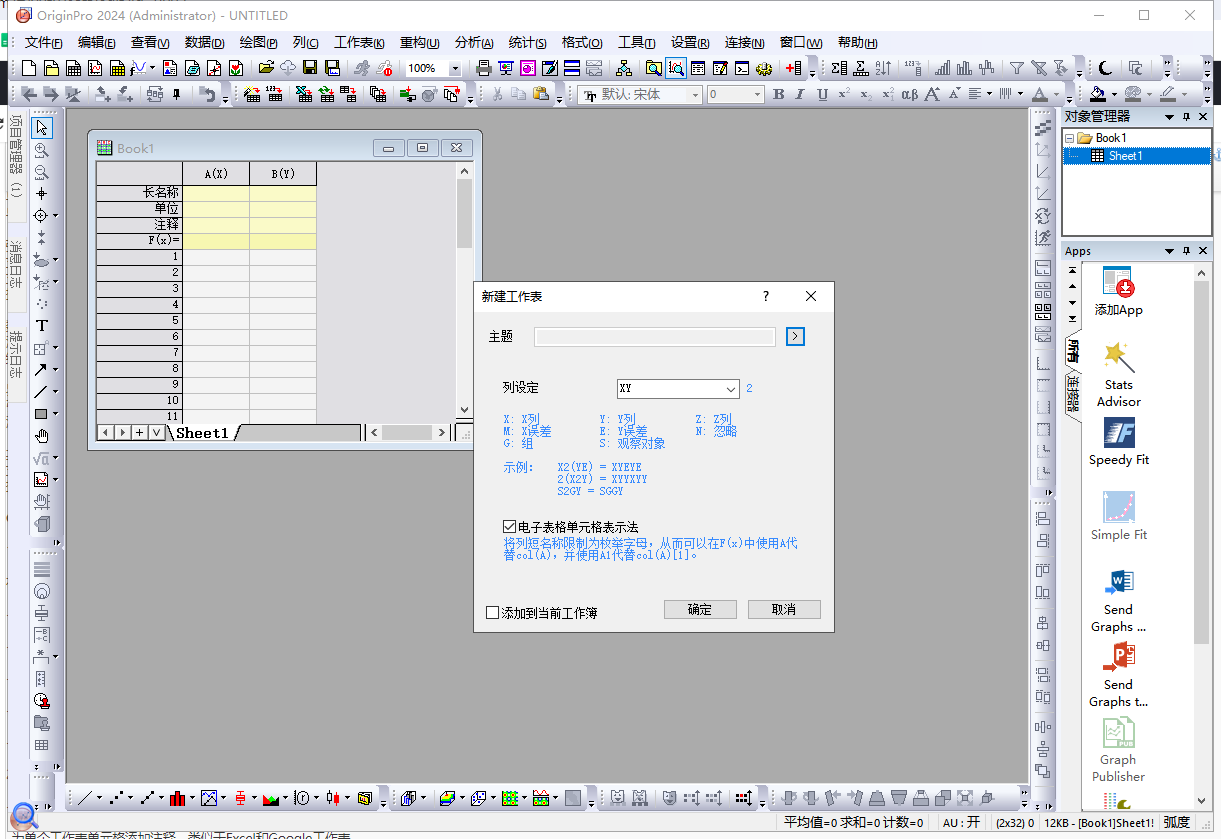
Task: Select the Sheet1 tab in Book1
Action: (x=203, y=433)
